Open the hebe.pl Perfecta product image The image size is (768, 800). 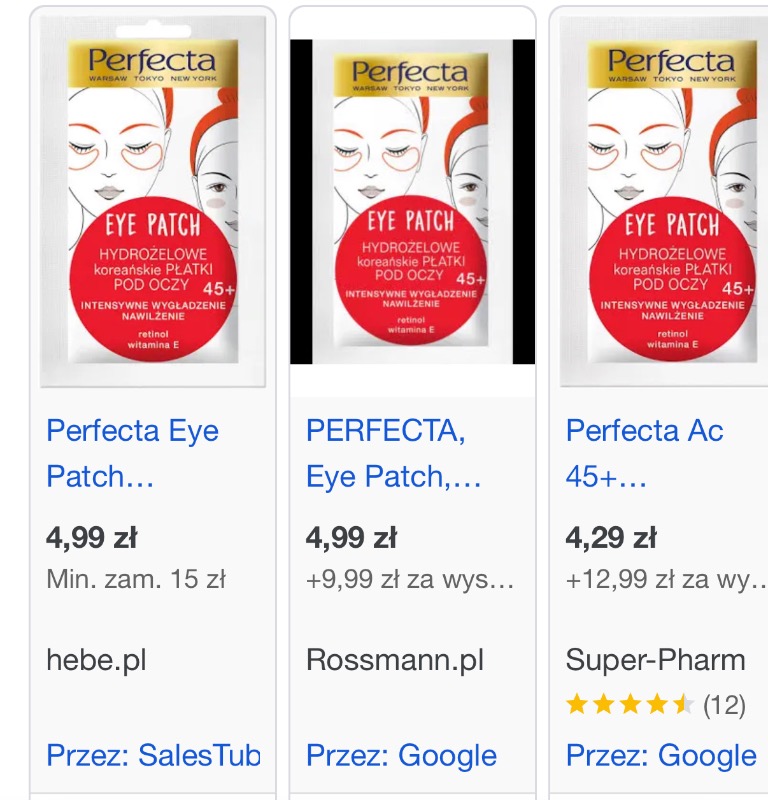coord(153,200)
